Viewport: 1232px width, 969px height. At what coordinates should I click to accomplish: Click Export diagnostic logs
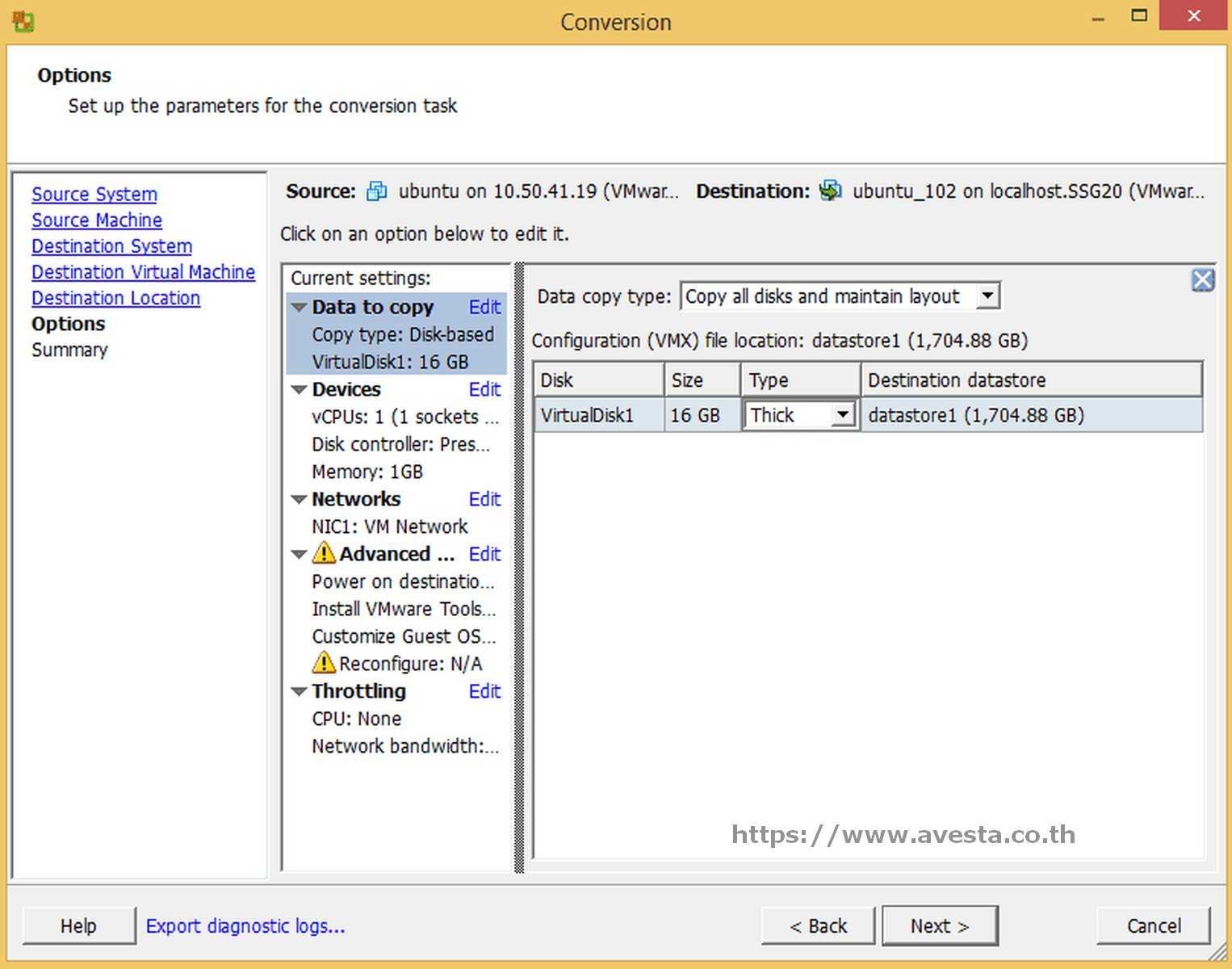[245, 925]
